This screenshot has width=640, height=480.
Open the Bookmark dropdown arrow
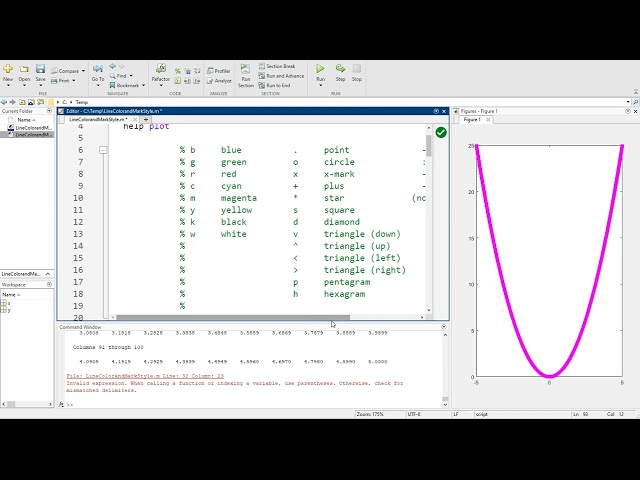tap(143, 85)
